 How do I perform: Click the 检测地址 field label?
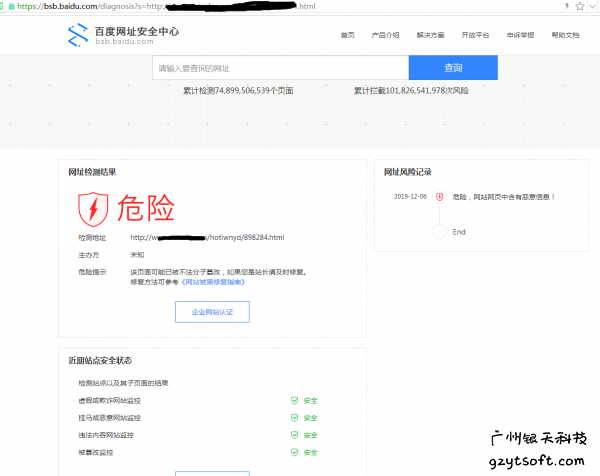pyautogui.click(x=92, y=238)
